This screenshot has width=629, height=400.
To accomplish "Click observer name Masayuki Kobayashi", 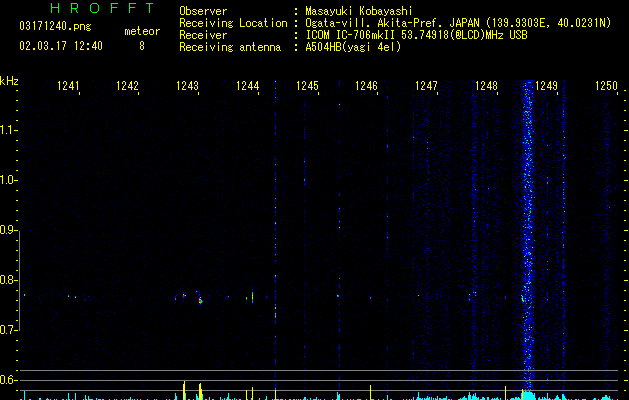I will (x=359, y=11).
